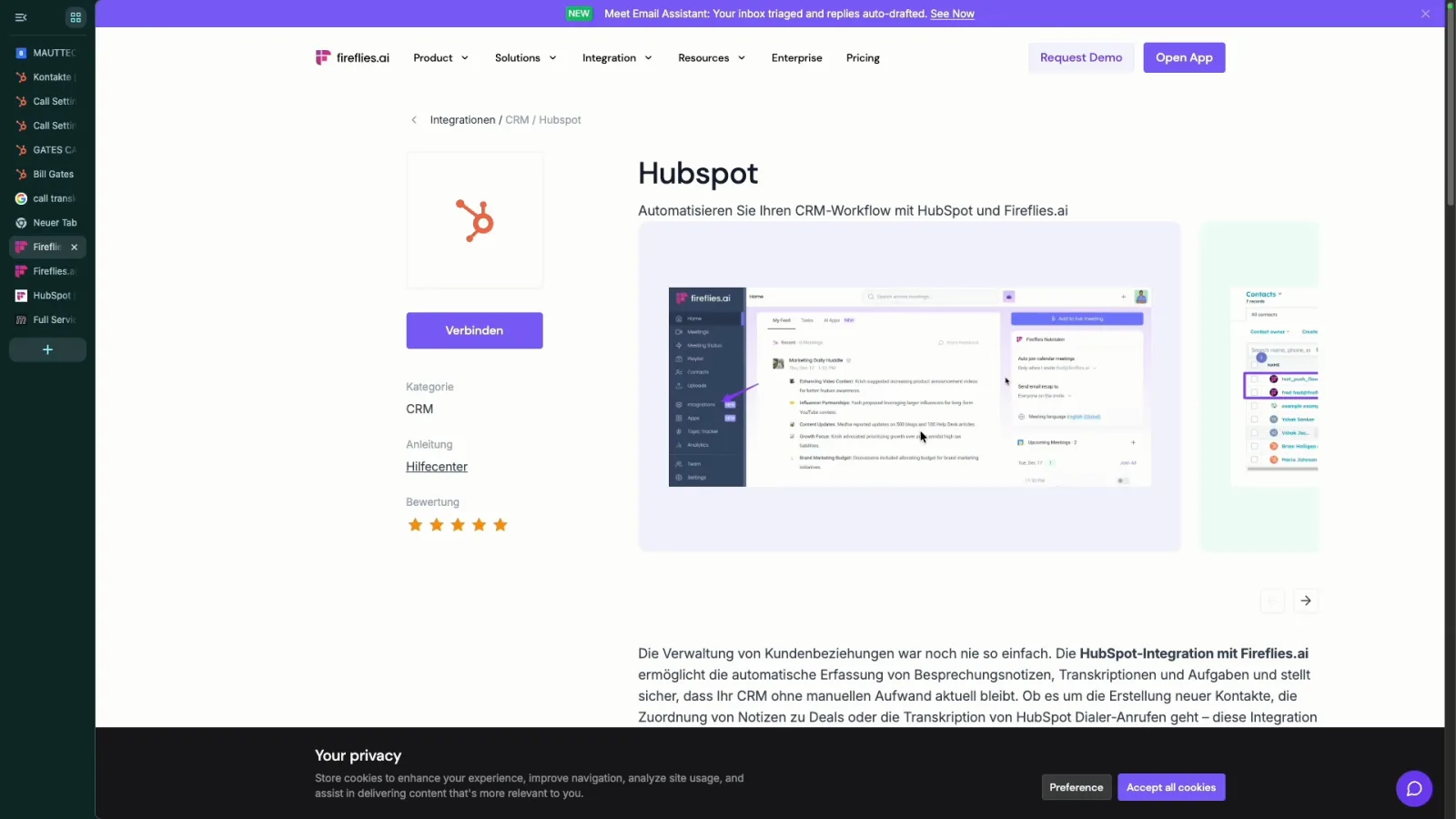Open the call transk Google tab

coord(47,198)
